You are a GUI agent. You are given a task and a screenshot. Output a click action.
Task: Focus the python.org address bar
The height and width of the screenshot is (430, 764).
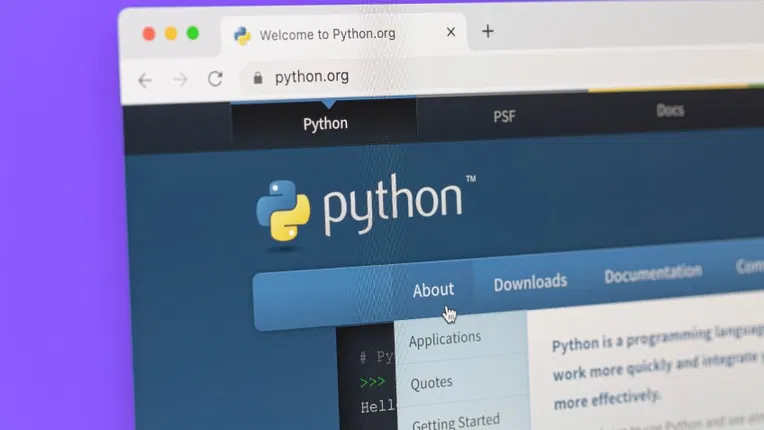pos(400,76)
